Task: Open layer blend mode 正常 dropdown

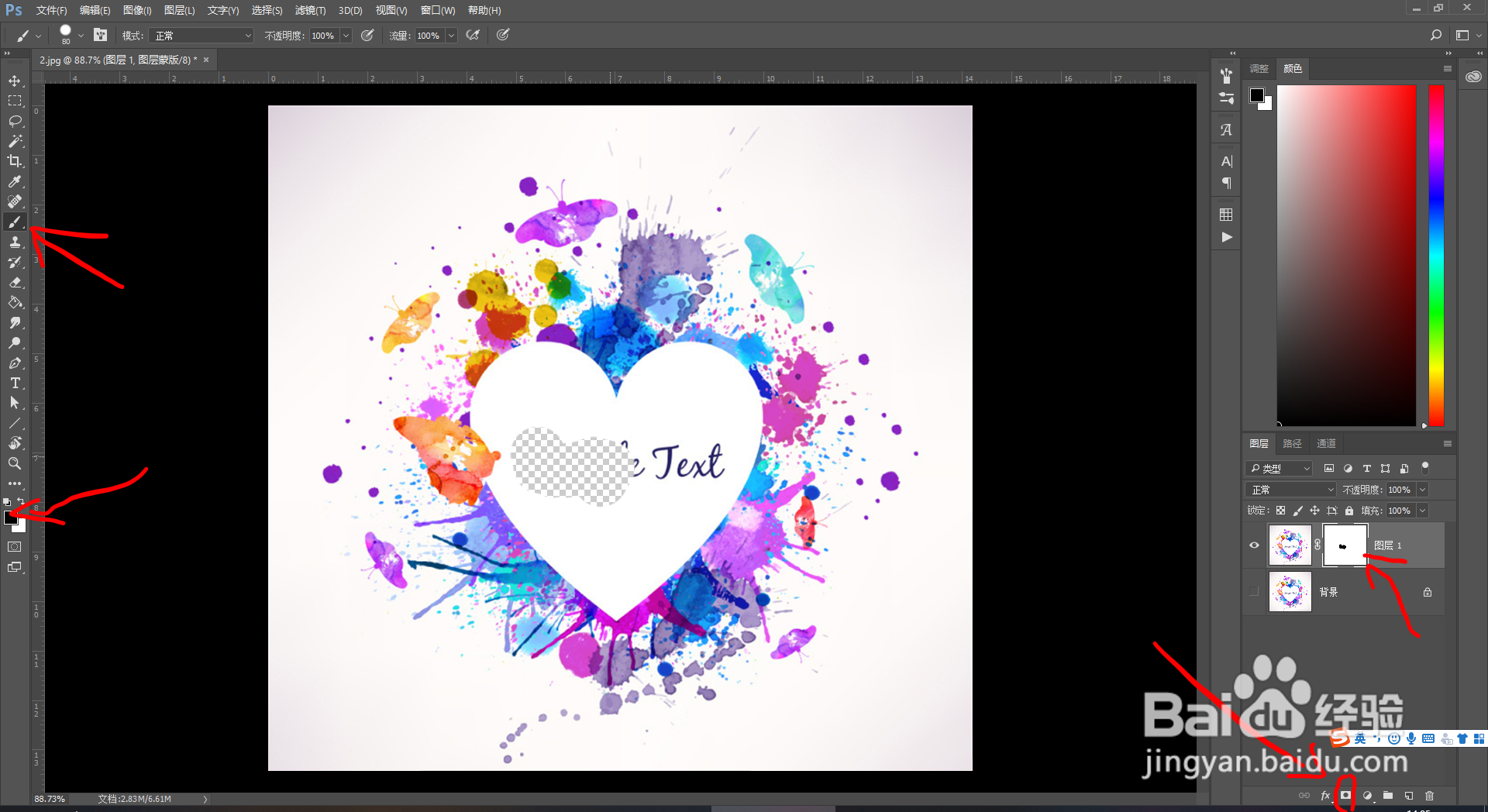Action: pos(1291,490)
